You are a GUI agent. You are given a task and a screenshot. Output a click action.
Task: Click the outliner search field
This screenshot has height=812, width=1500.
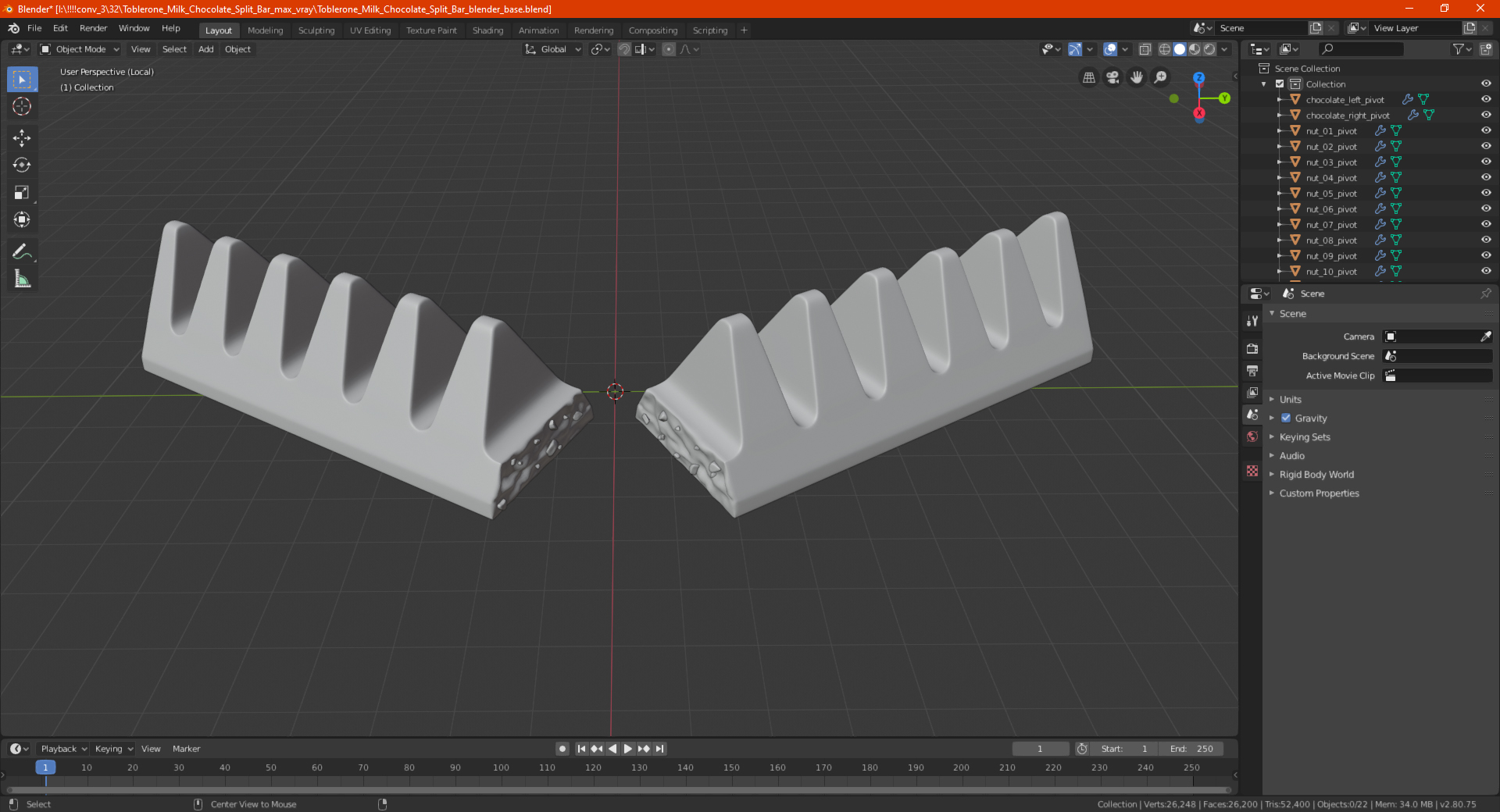(1361, 49)
